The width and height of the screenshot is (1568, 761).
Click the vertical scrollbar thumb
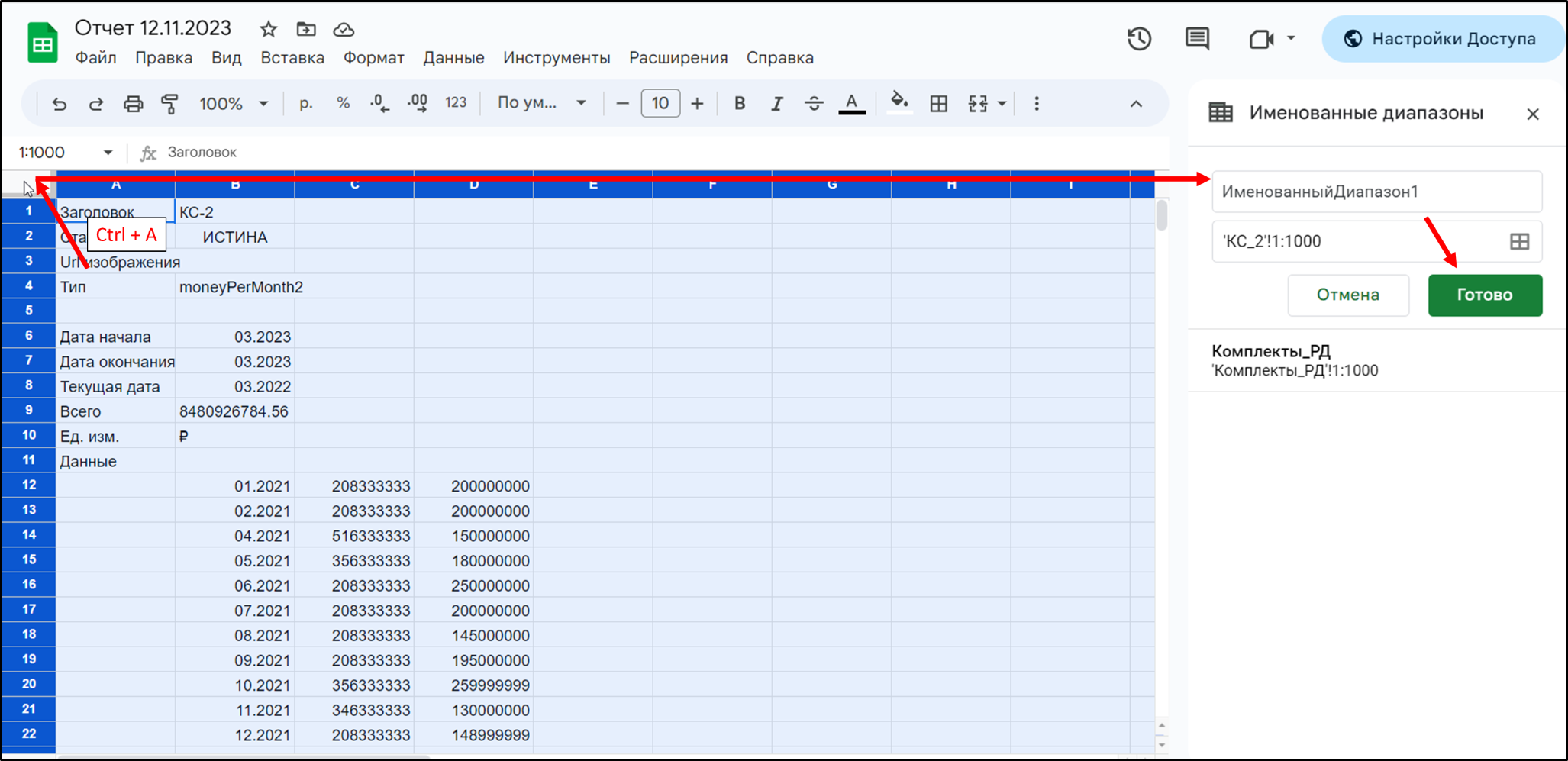[x=1162, y=214]
